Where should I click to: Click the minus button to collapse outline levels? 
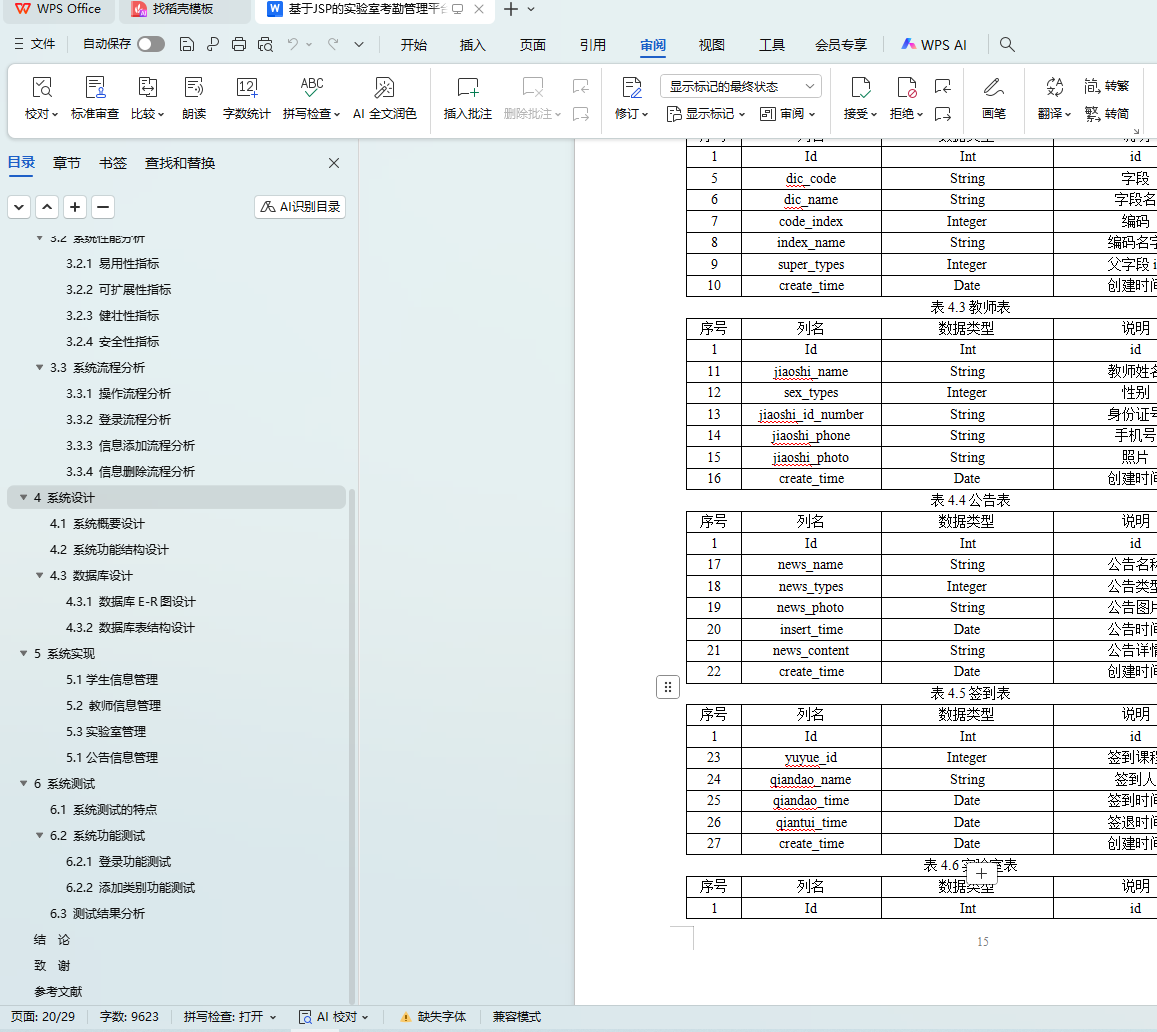(103, 207)
